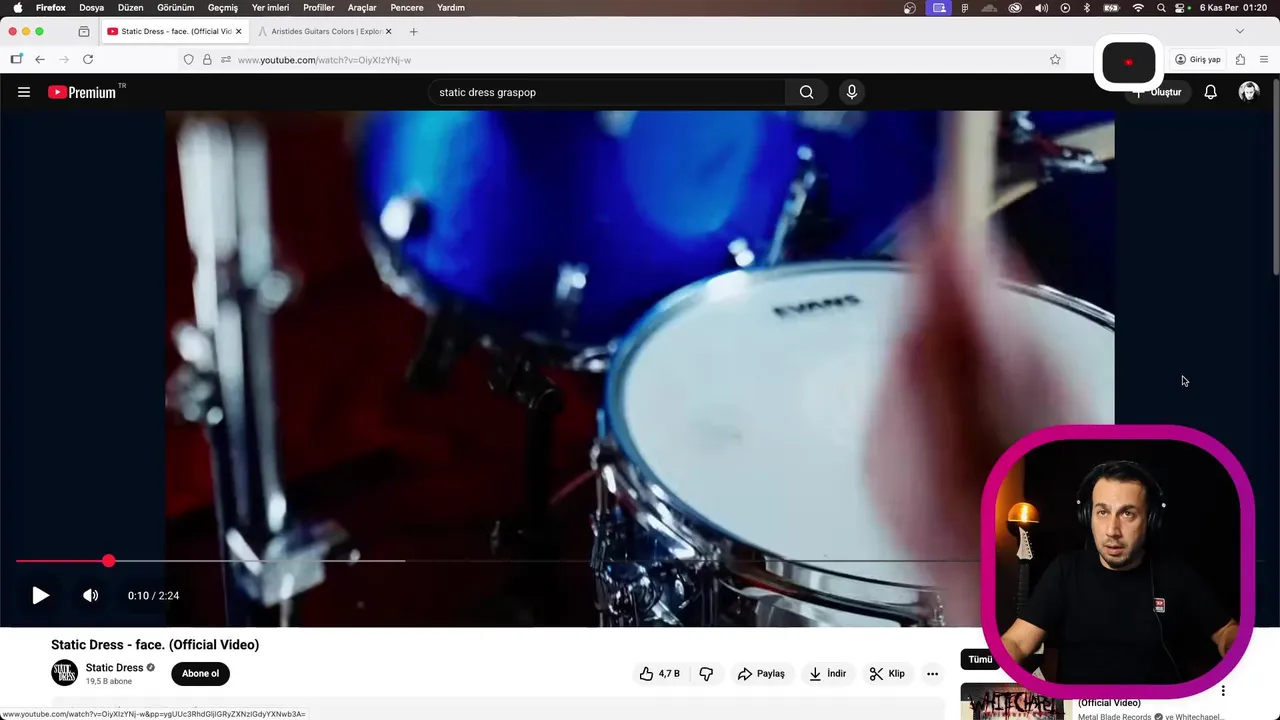The height and width of the screenshot is (720, 1280).
Task: Open the Firefox extensions puzzle icon
Action: click(x=1240, y=60)
